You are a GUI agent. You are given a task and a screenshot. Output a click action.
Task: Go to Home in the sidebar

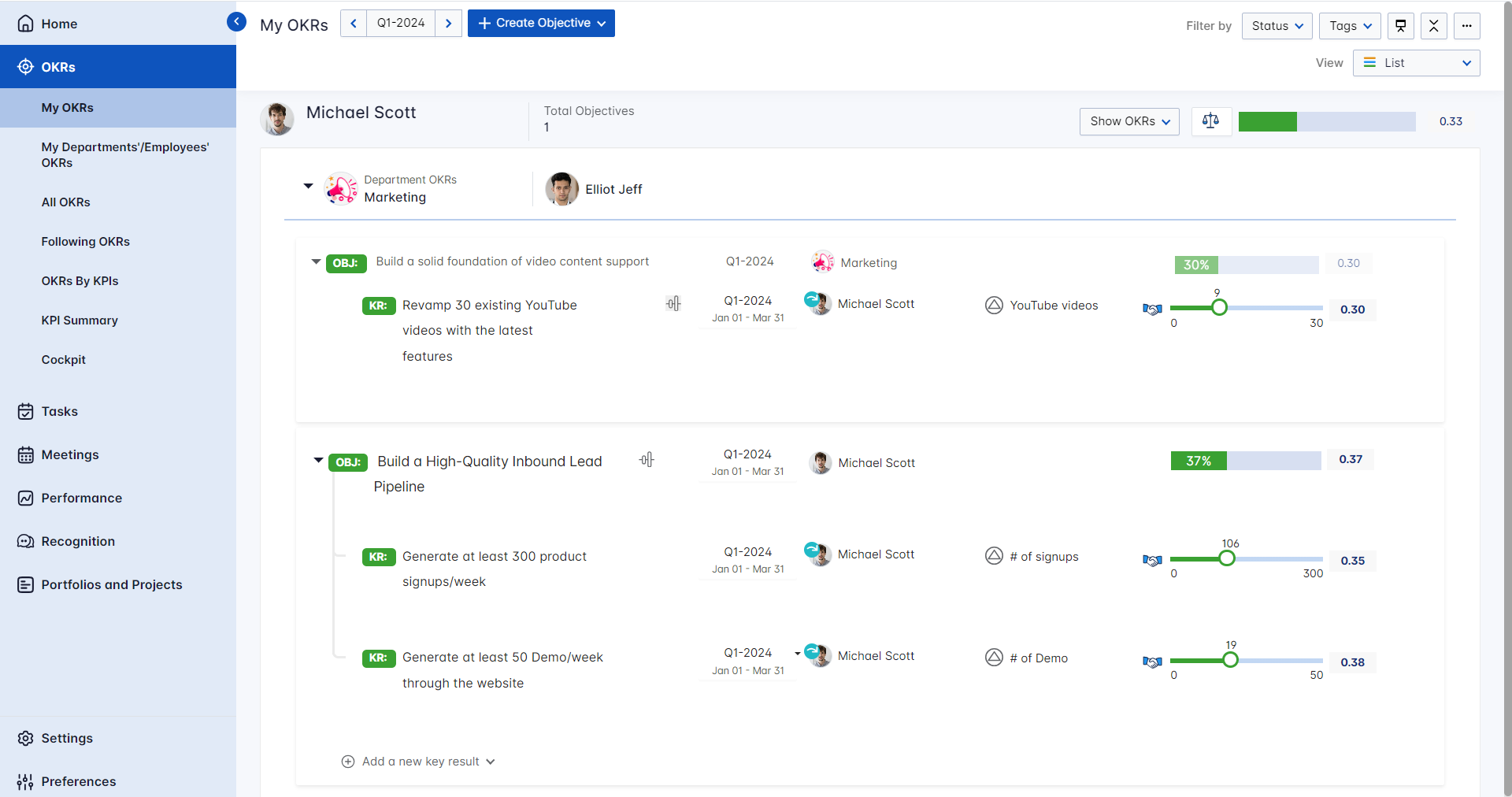pyautogui.click(x=118, y=24)
